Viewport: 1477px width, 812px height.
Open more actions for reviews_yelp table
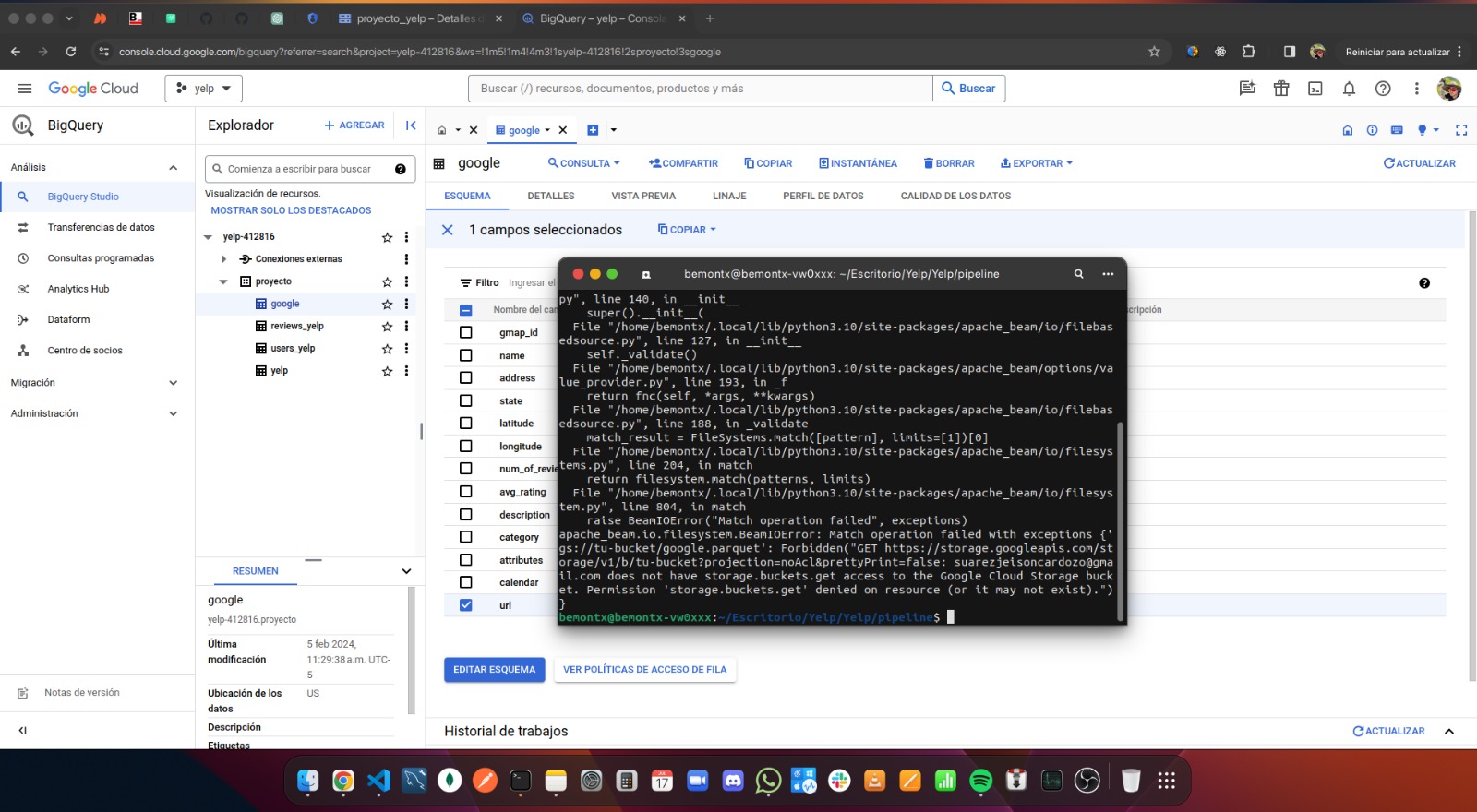(406, 327)
